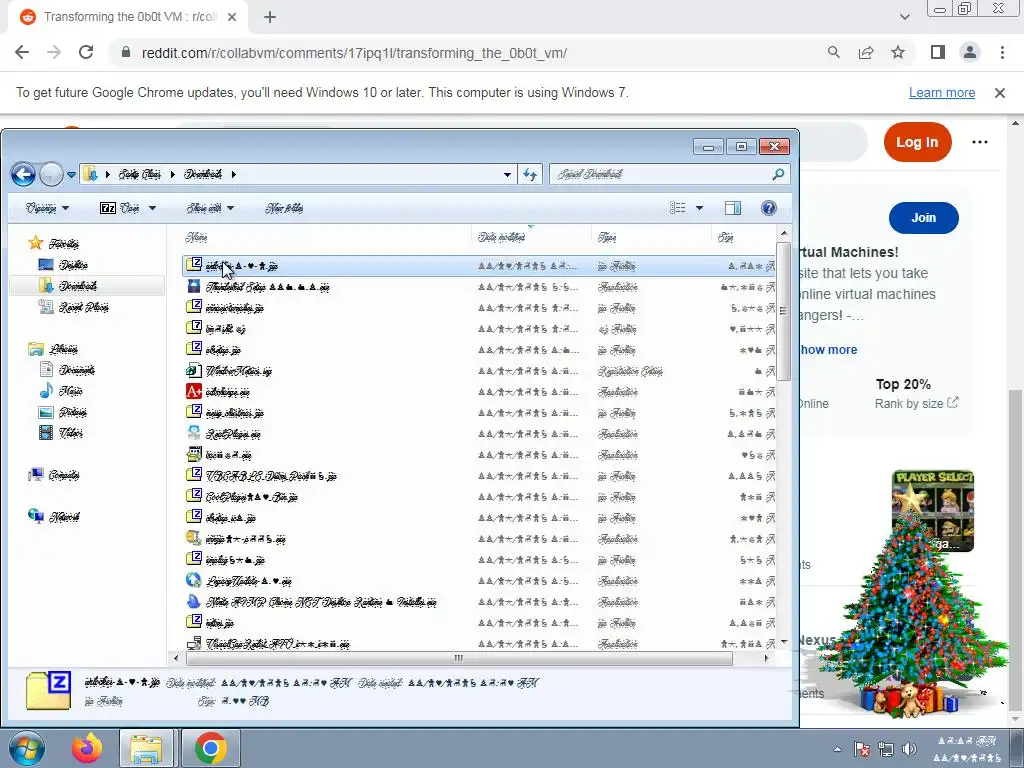Click the change view icon in Explorer
This screenshot has height=768, width=1024.
(x=678, y=208)
